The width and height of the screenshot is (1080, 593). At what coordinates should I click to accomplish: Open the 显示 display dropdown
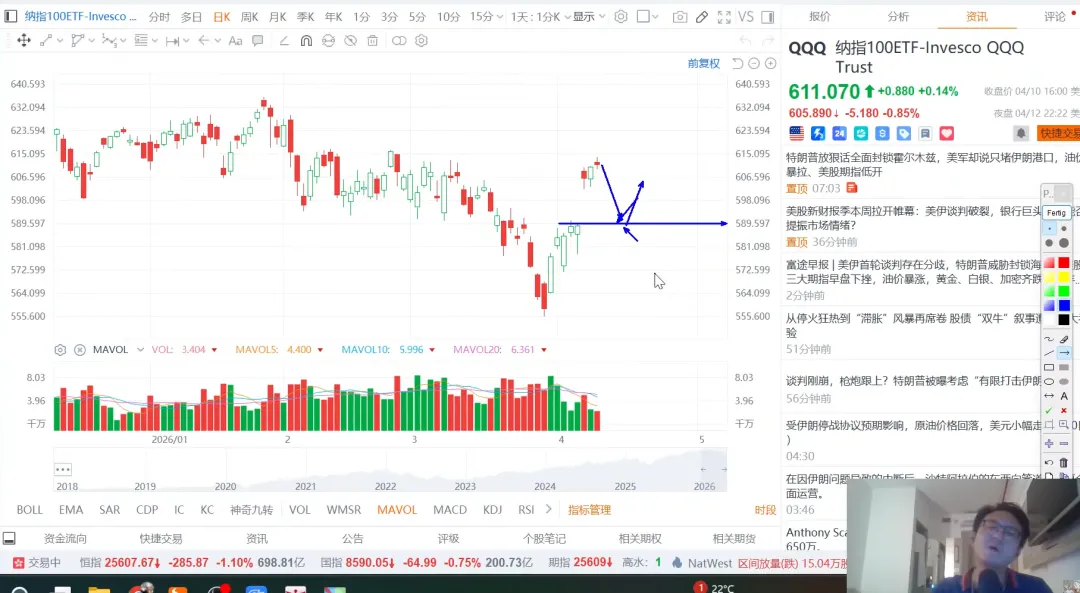pos(589,17)
